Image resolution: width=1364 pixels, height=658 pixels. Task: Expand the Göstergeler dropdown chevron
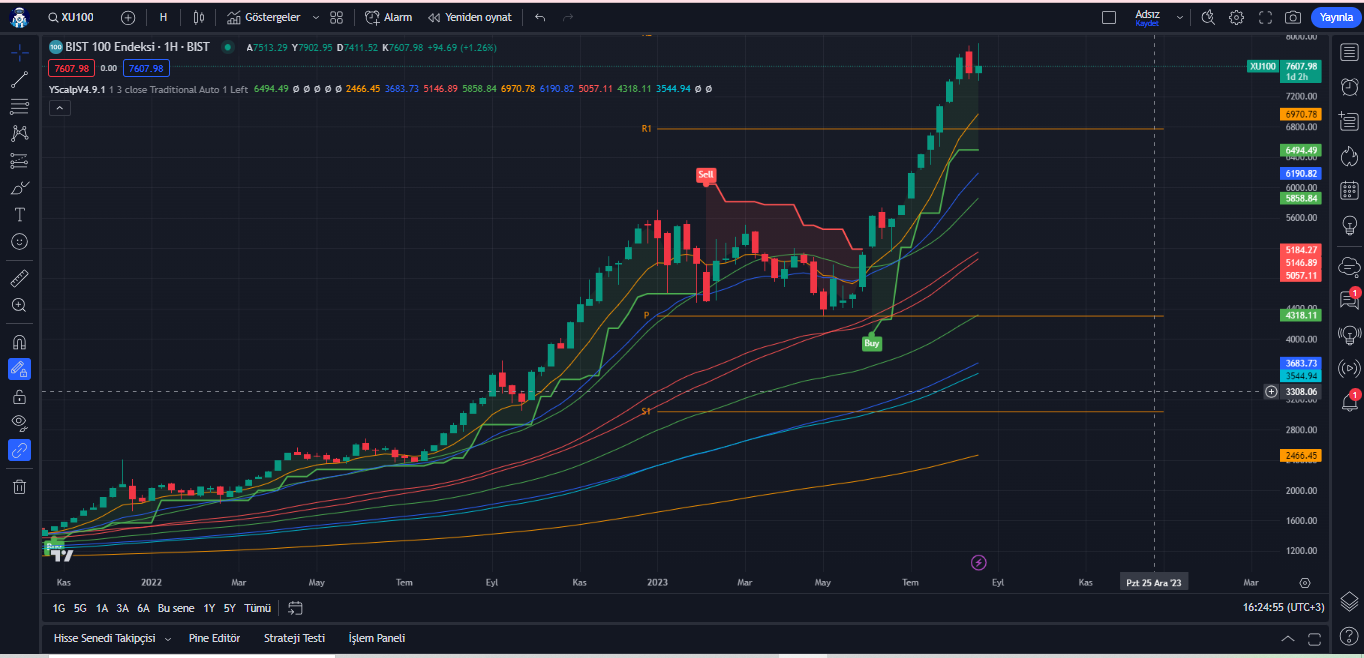pos(315,17)
